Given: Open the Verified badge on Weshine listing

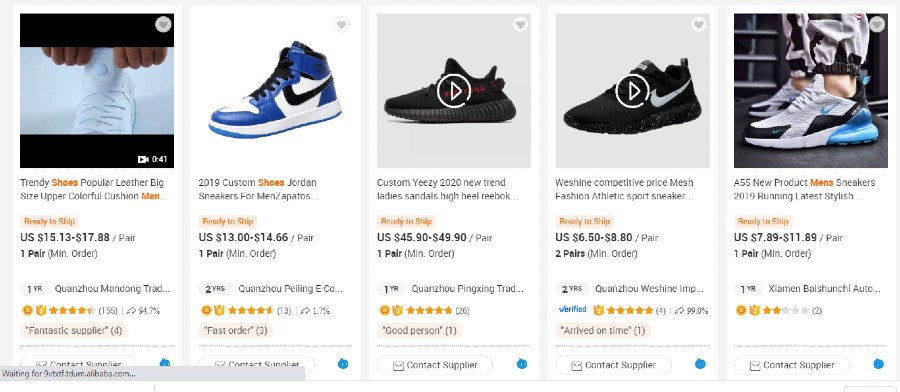Looking at the screenshot, I should click(x=572, y=309).
